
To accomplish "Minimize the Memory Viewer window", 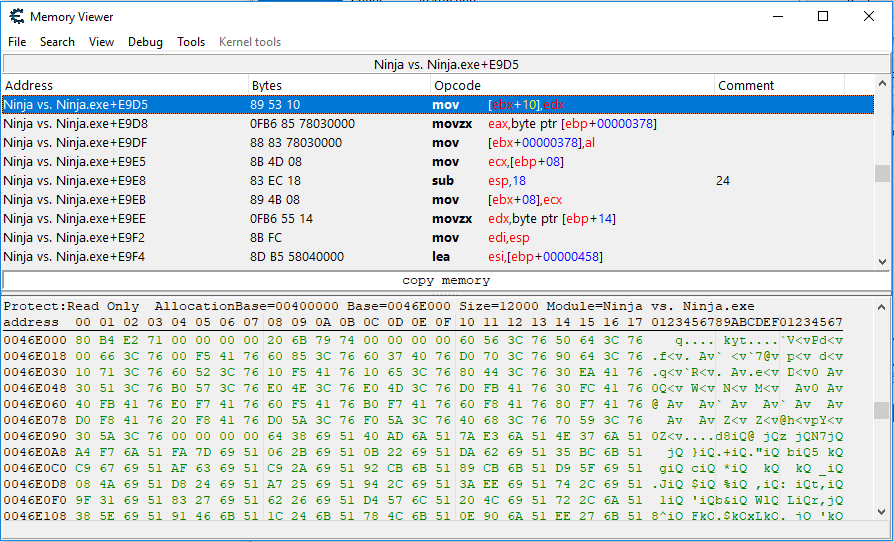I will click(778, 17).
